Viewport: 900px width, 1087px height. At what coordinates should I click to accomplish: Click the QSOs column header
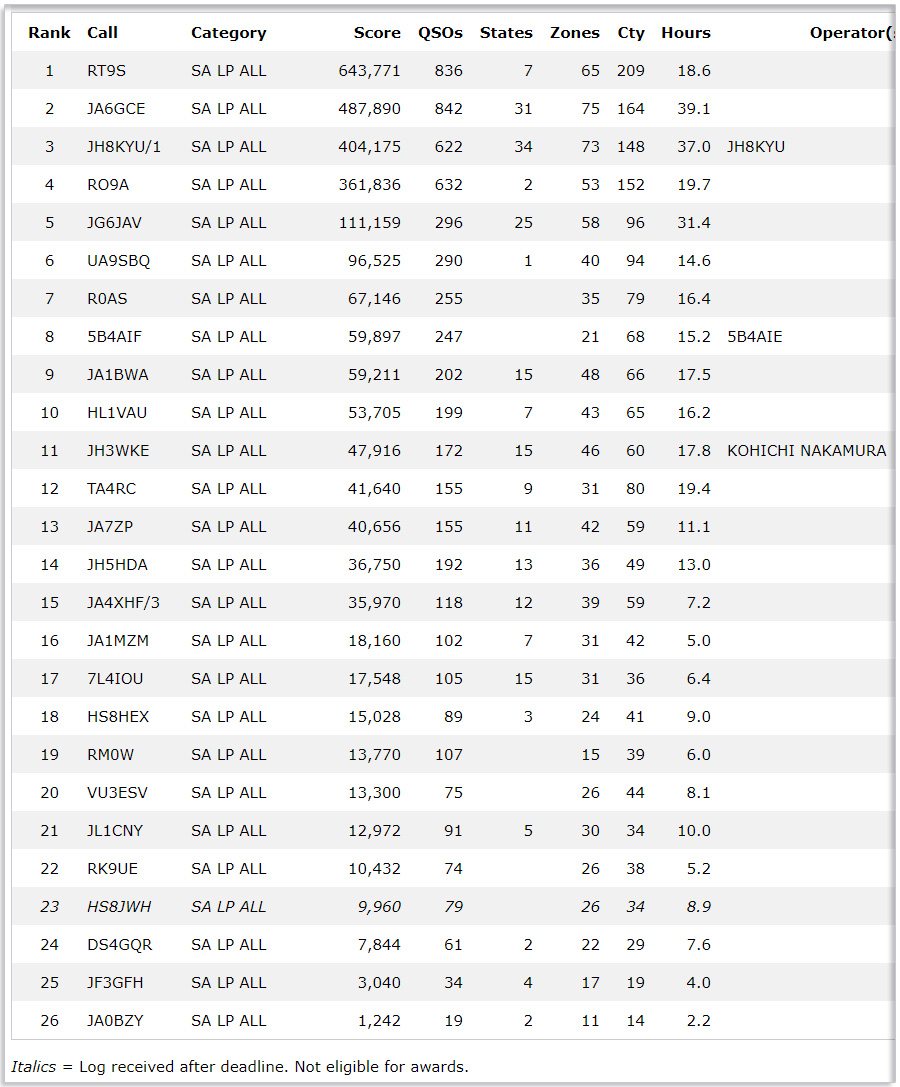pos(440,33)
